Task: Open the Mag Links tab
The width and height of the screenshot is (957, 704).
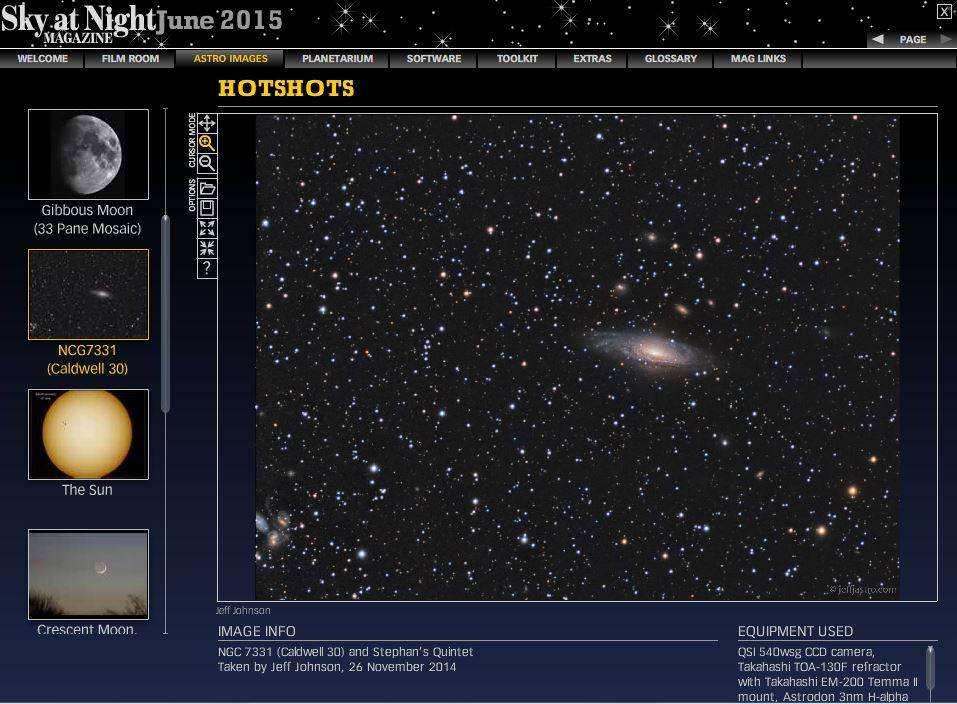Action: (758, 59)
